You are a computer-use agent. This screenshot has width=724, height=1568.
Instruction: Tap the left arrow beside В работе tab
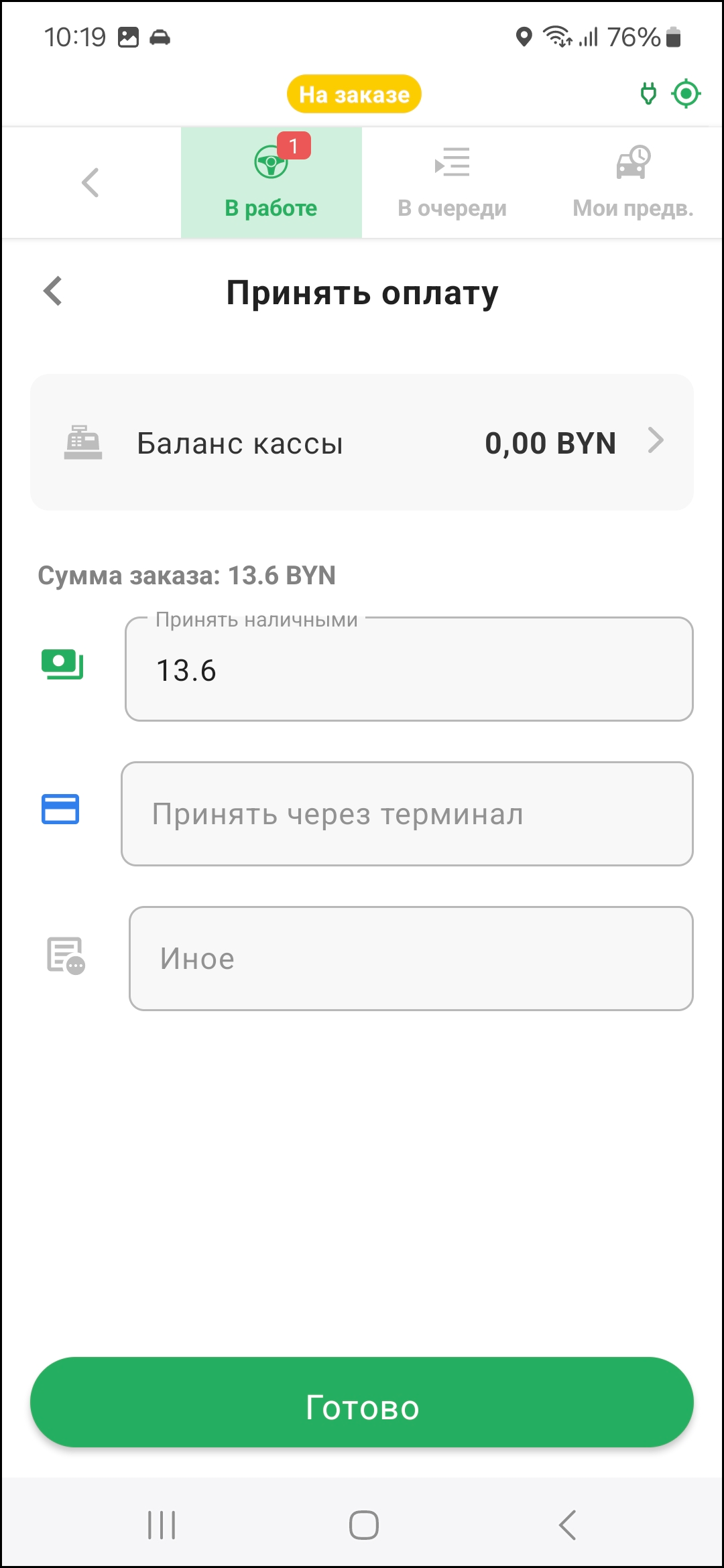tap(90, 182)
